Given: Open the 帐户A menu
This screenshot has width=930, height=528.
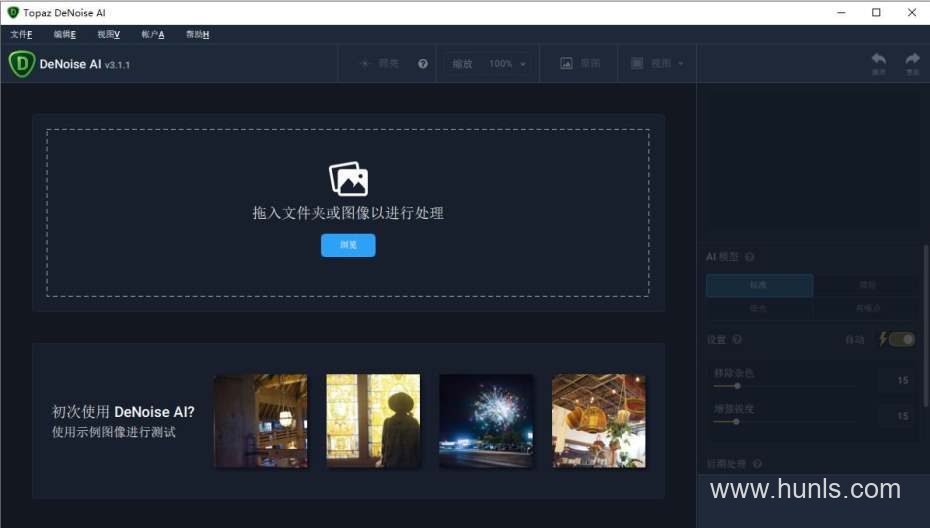Looking at the screenshot, I should (x=153, y=34).
